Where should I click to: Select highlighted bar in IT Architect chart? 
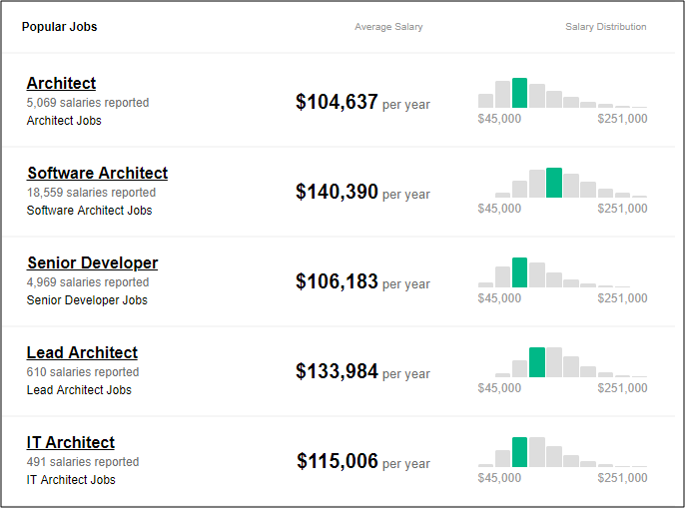point(519,452)
